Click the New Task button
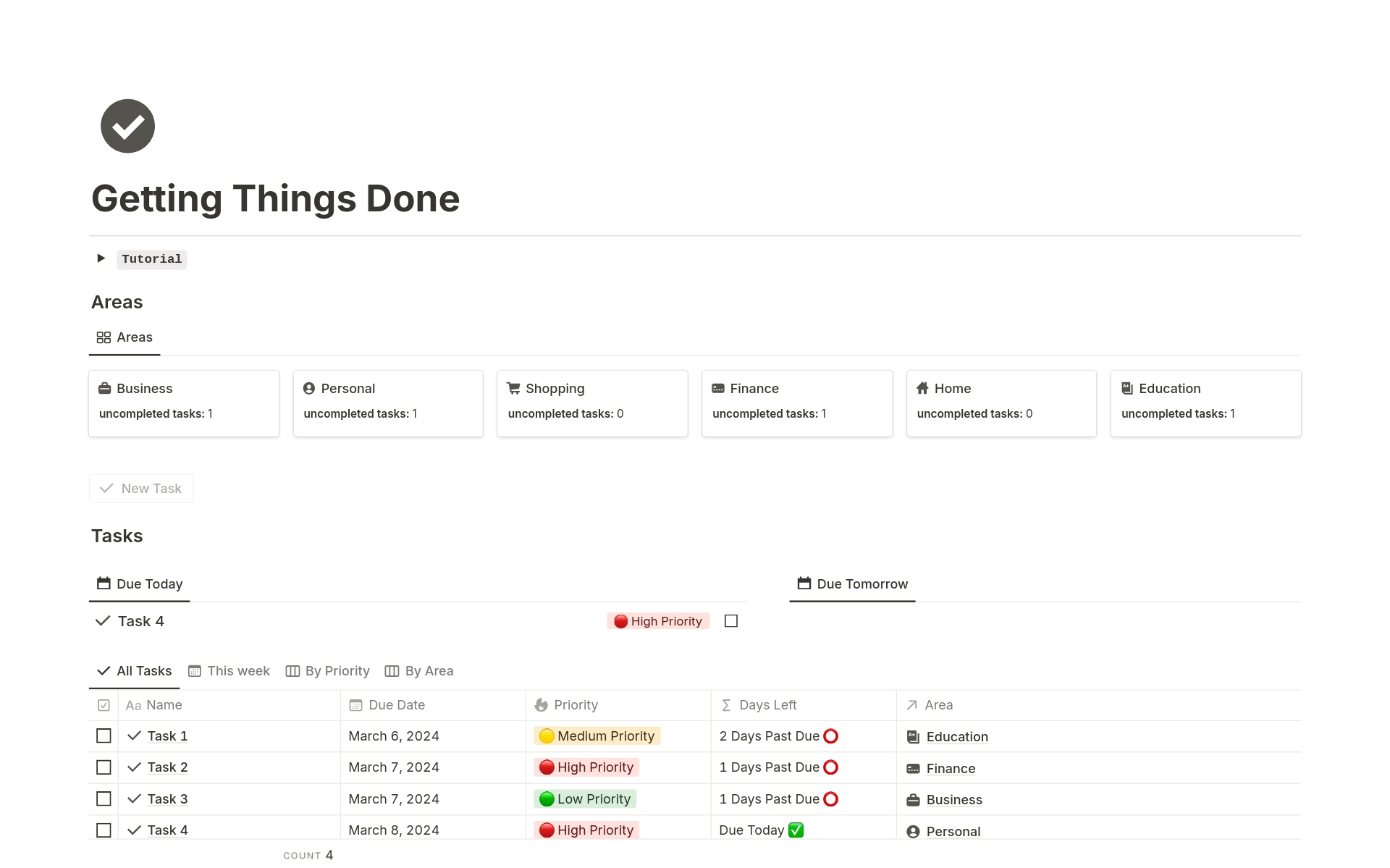Screen dimensions: 1390x868 pyautogui.click(x=140, y=488)
